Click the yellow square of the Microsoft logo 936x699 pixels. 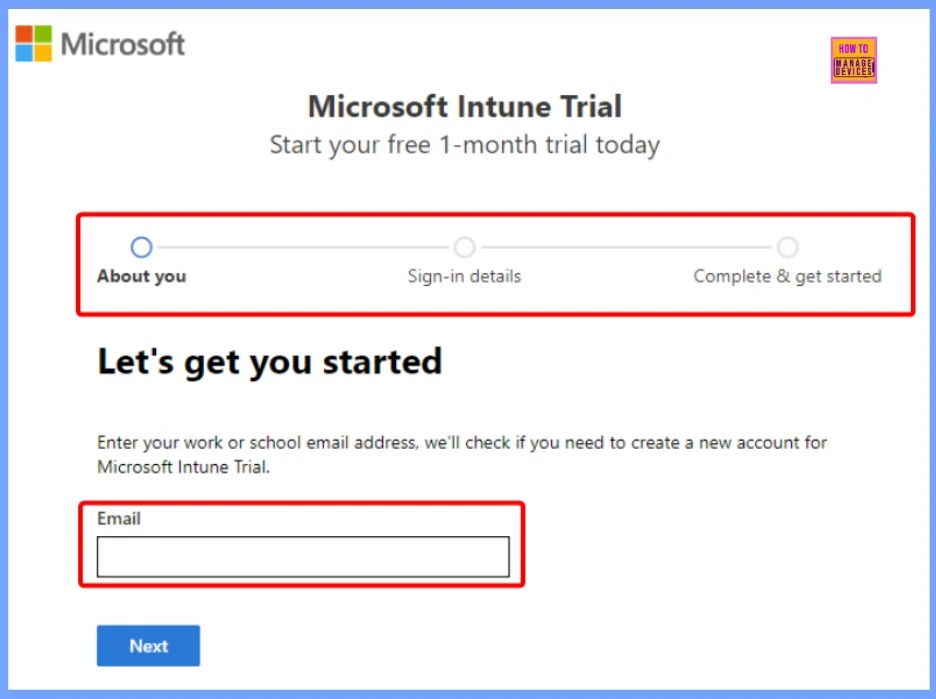[42, 52]
